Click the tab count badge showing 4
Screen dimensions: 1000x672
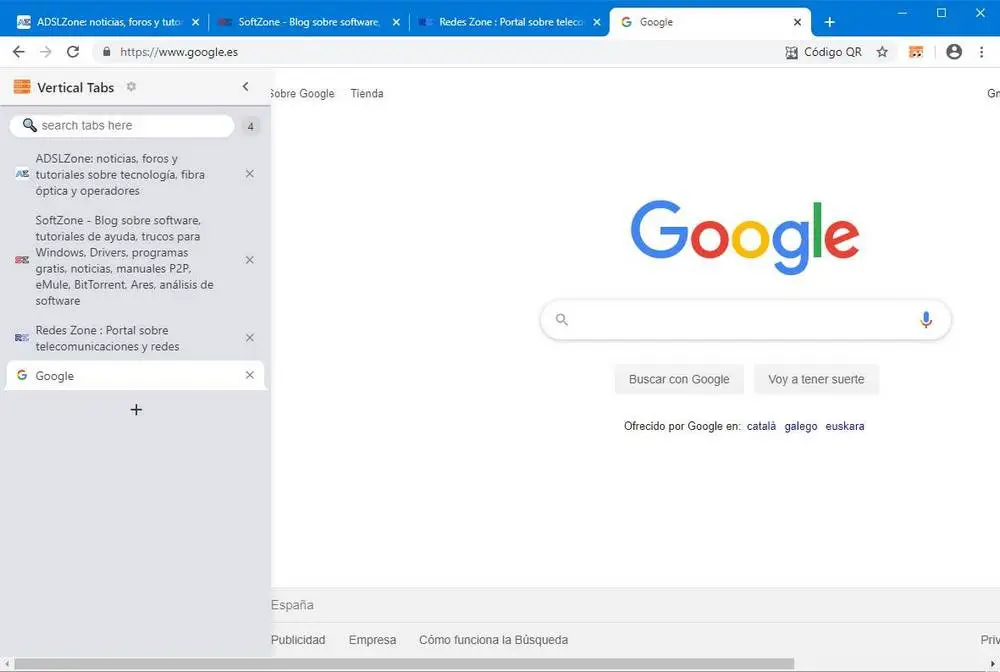(251, 126)
